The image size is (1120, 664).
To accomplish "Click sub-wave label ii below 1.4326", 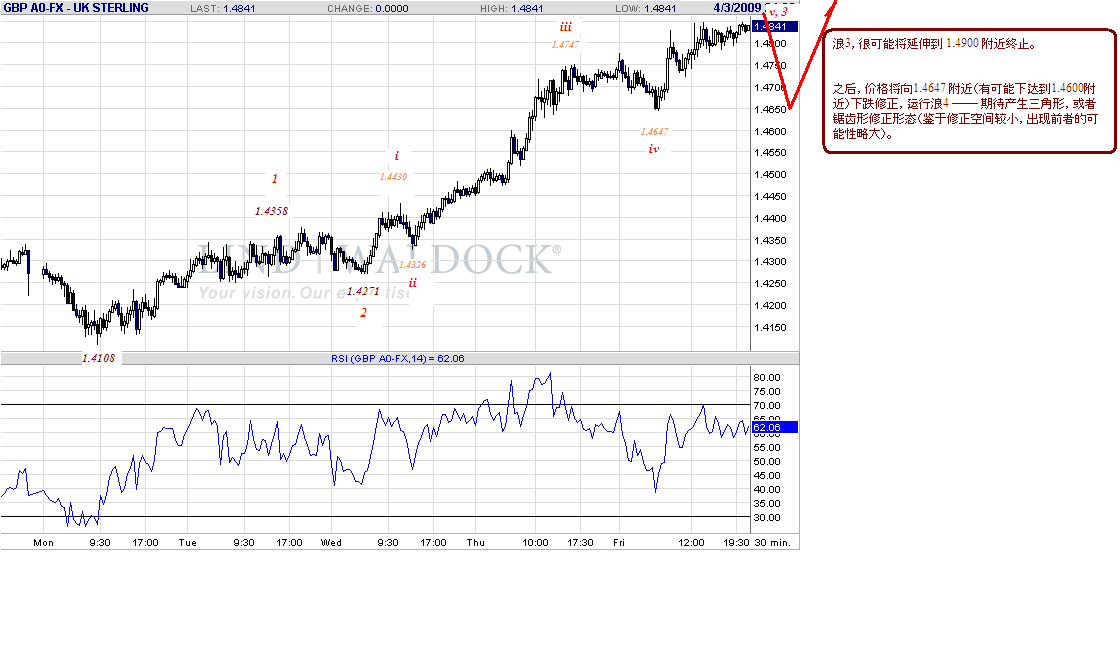I will pos(412,283).
